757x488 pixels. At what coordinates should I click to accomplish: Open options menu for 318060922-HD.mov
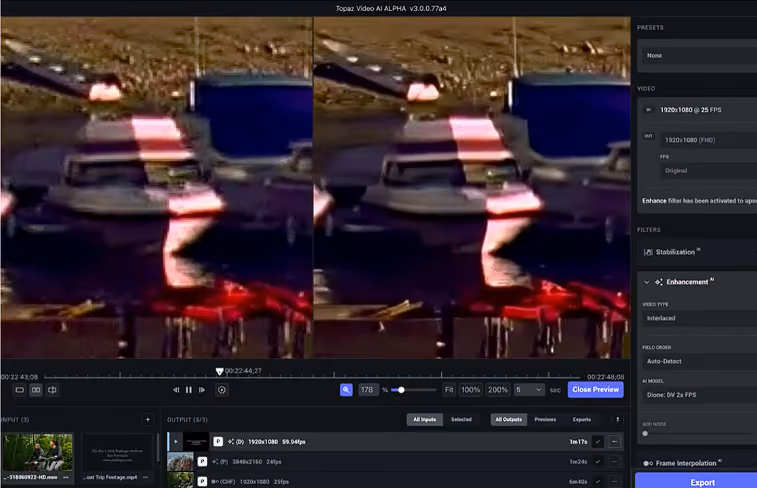[66, 477]
